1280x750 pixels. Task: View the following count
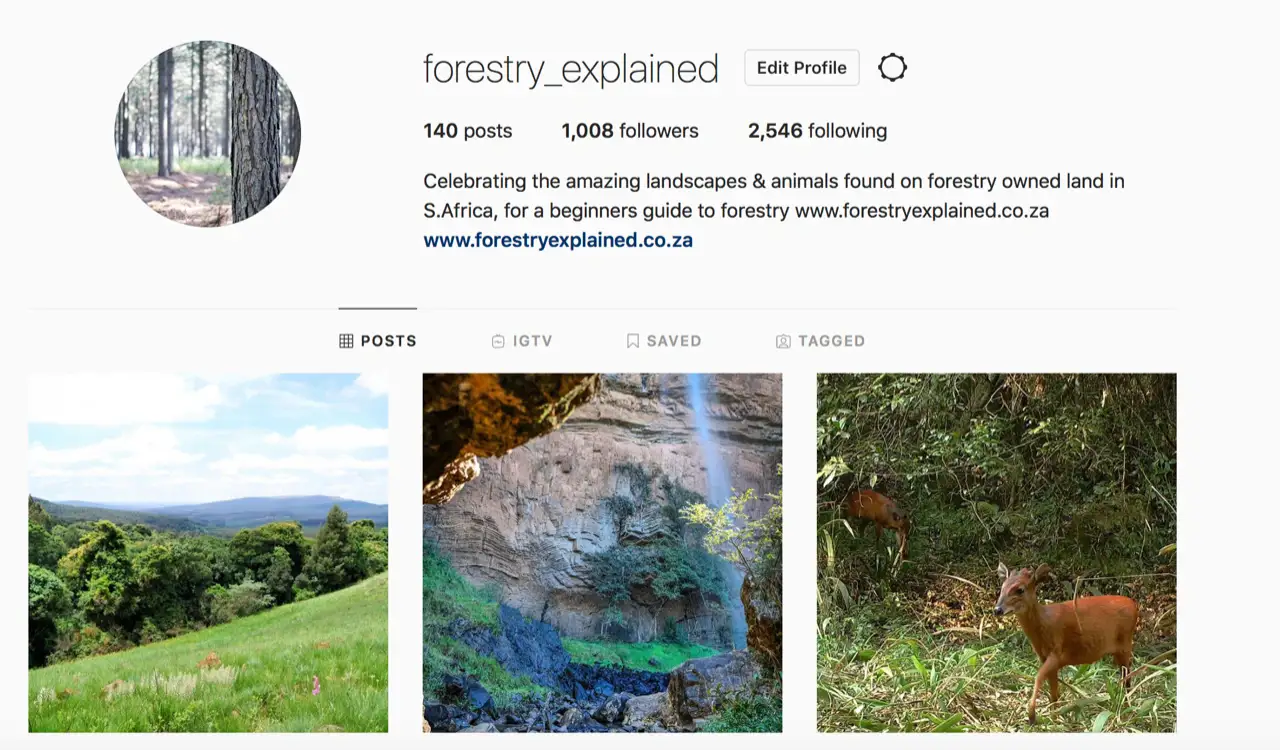[817, 130]
